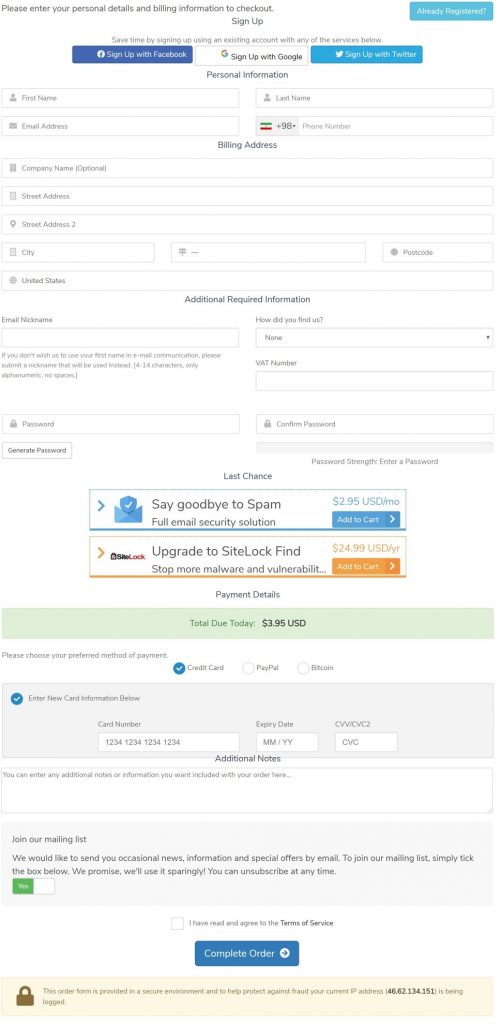Click the email shield icon in spam offer
This screenshot has height=1024, width=501.
point(128,509)
